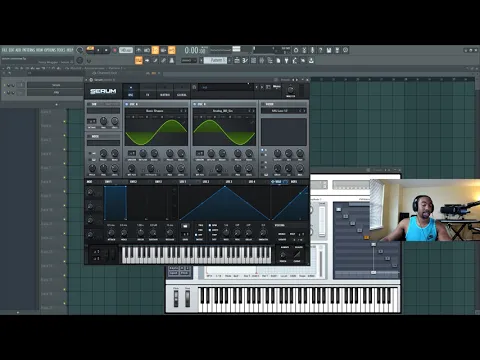Toggle the orange loop recording icon

point(172,50)
